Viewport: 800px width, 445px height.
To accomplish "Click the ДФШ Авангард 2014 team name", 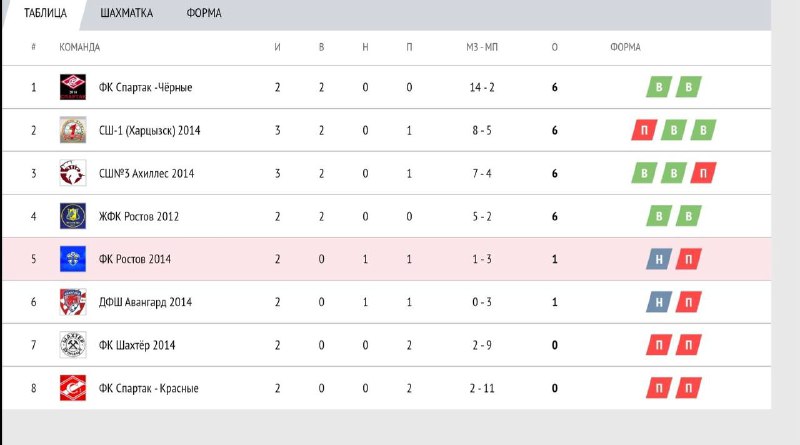I will point(145,302).
